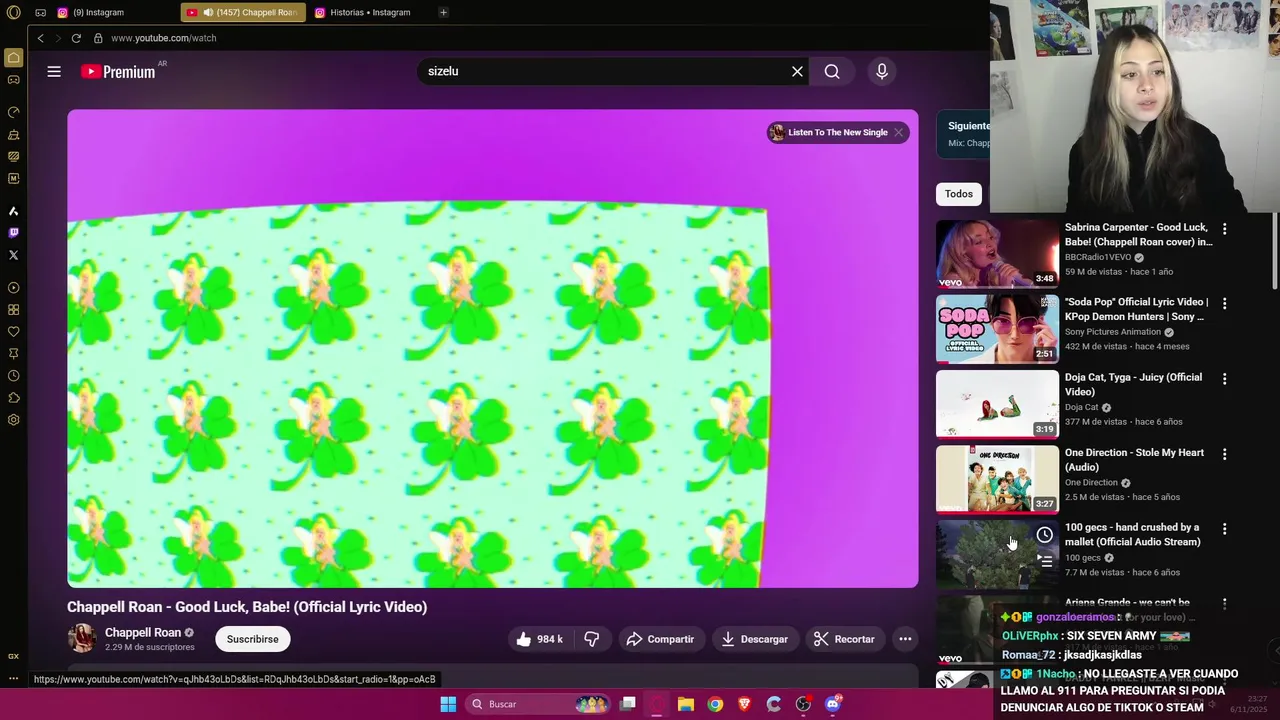Add 100 gecs video to the queue

(1044, 560)
